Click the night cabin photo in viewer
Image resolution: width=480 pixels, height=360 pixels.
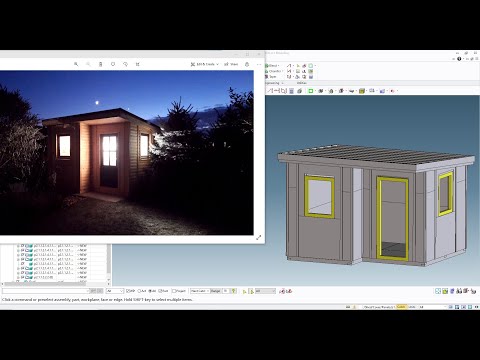(x=127, y=152)
